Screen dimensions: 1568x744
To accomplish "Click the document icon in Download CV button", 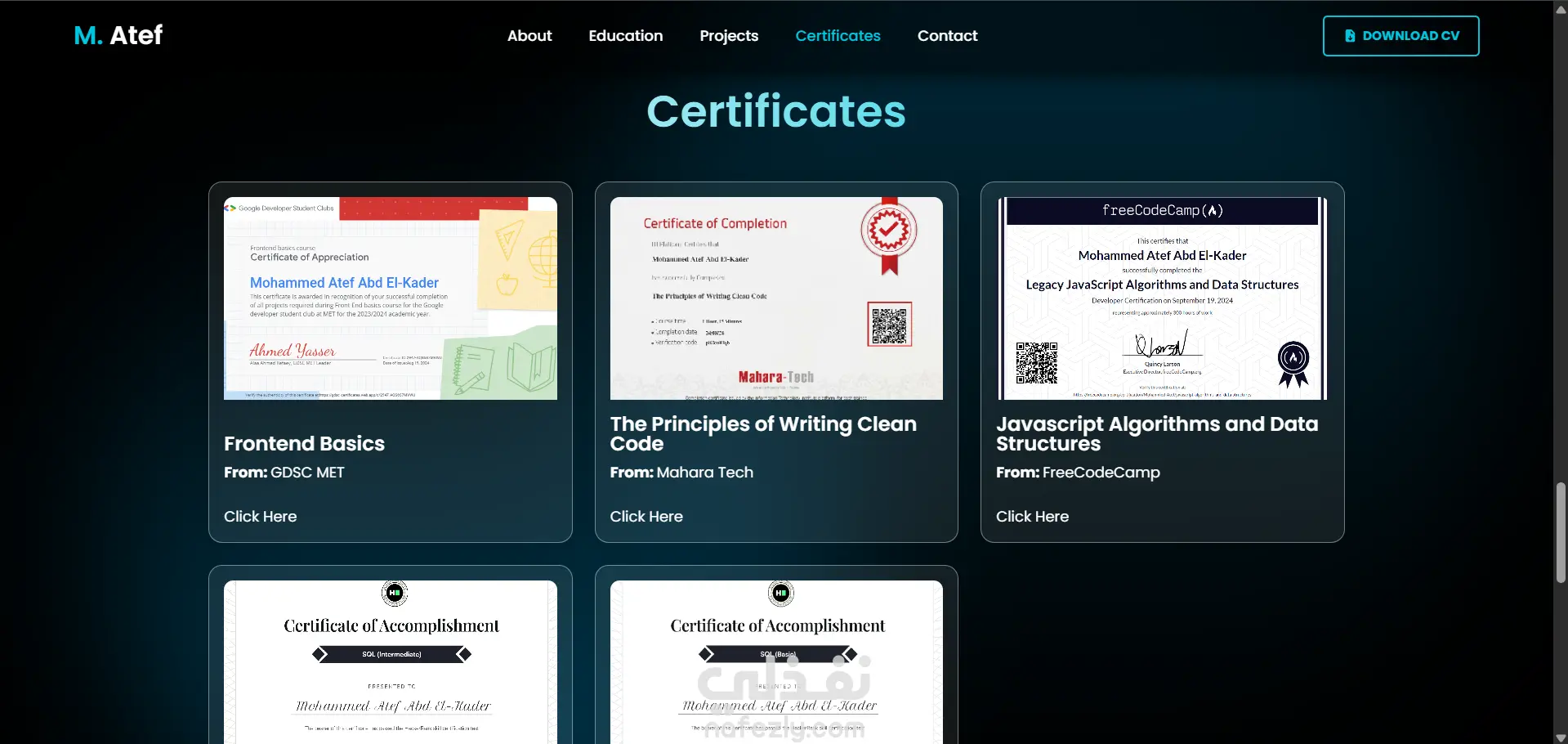I will [1350, 36].
